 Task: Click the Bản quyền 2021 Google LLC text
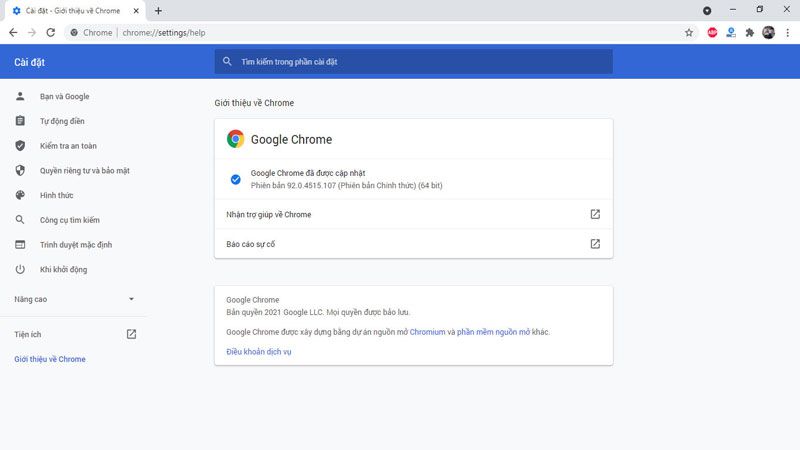click(x=318, y=312)
